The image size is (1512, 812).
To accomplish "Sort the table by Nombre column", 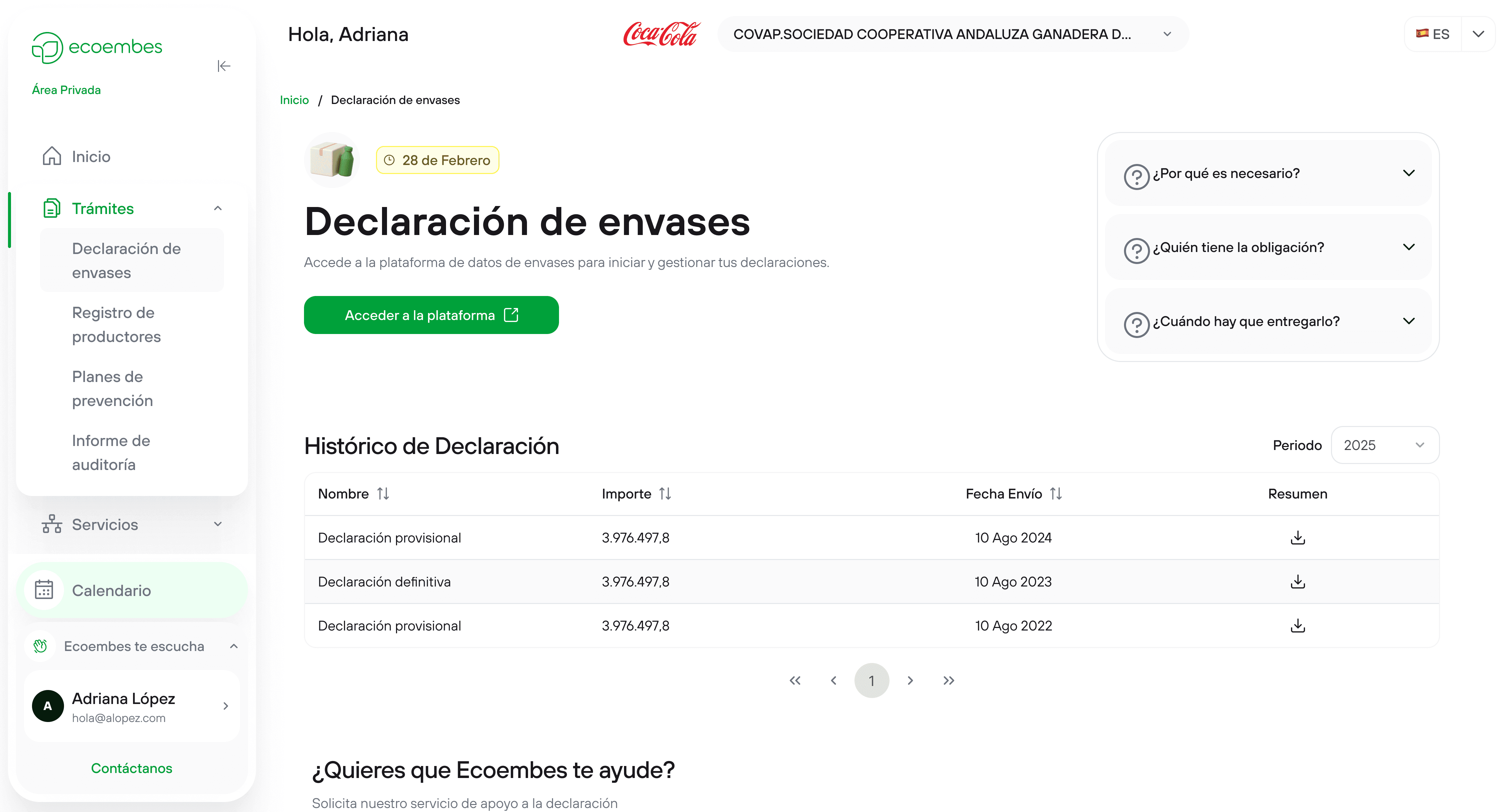I will [x=383, y=494].
